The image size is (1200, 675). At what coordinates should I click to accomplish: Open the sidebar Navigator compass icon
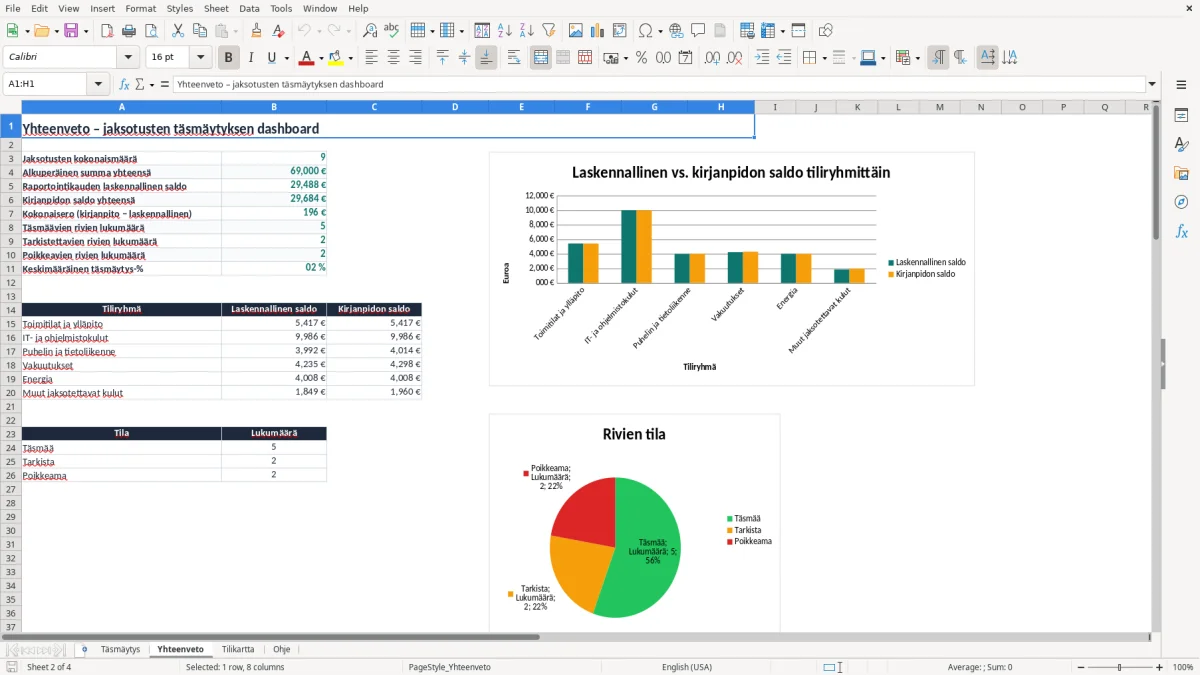pos(1181,202)
